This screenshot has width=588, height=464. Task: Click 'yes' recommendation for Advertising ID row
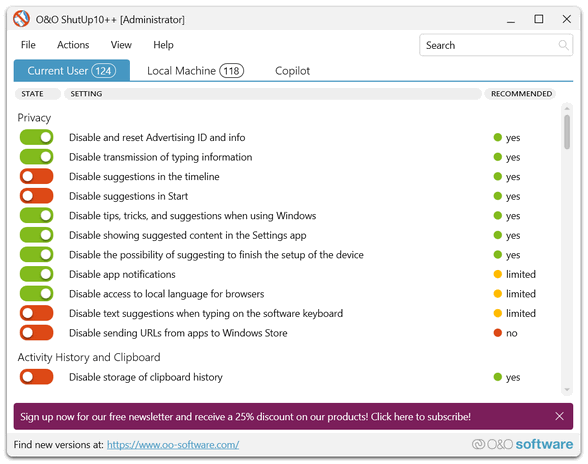(x=507, y=138)
